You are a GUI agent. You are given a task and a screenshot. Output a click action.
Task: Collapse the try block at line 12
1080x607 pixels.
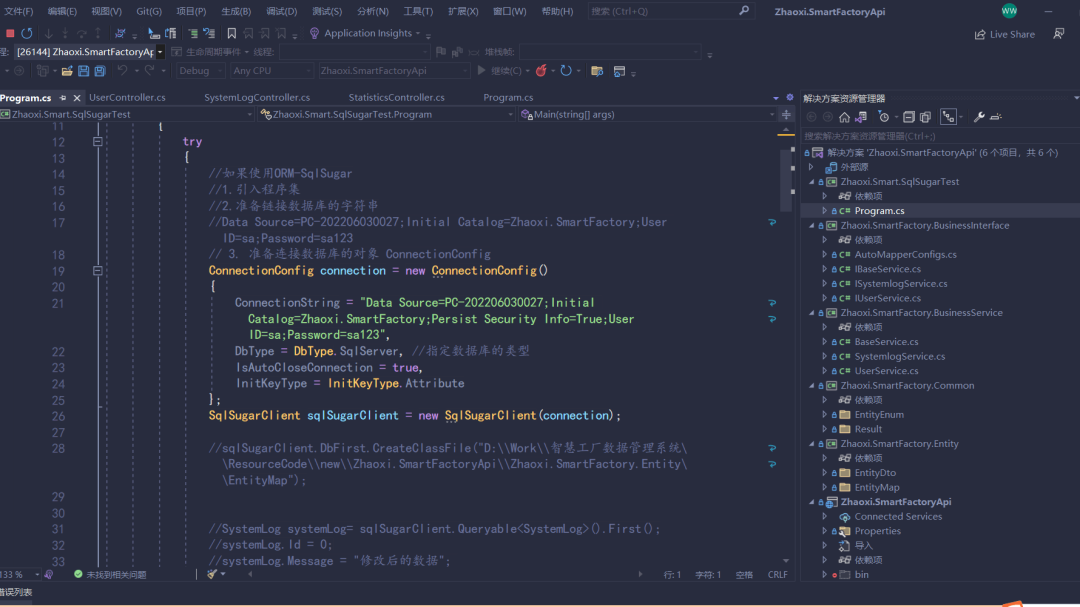pyautogui.click(x=98, y=142)
